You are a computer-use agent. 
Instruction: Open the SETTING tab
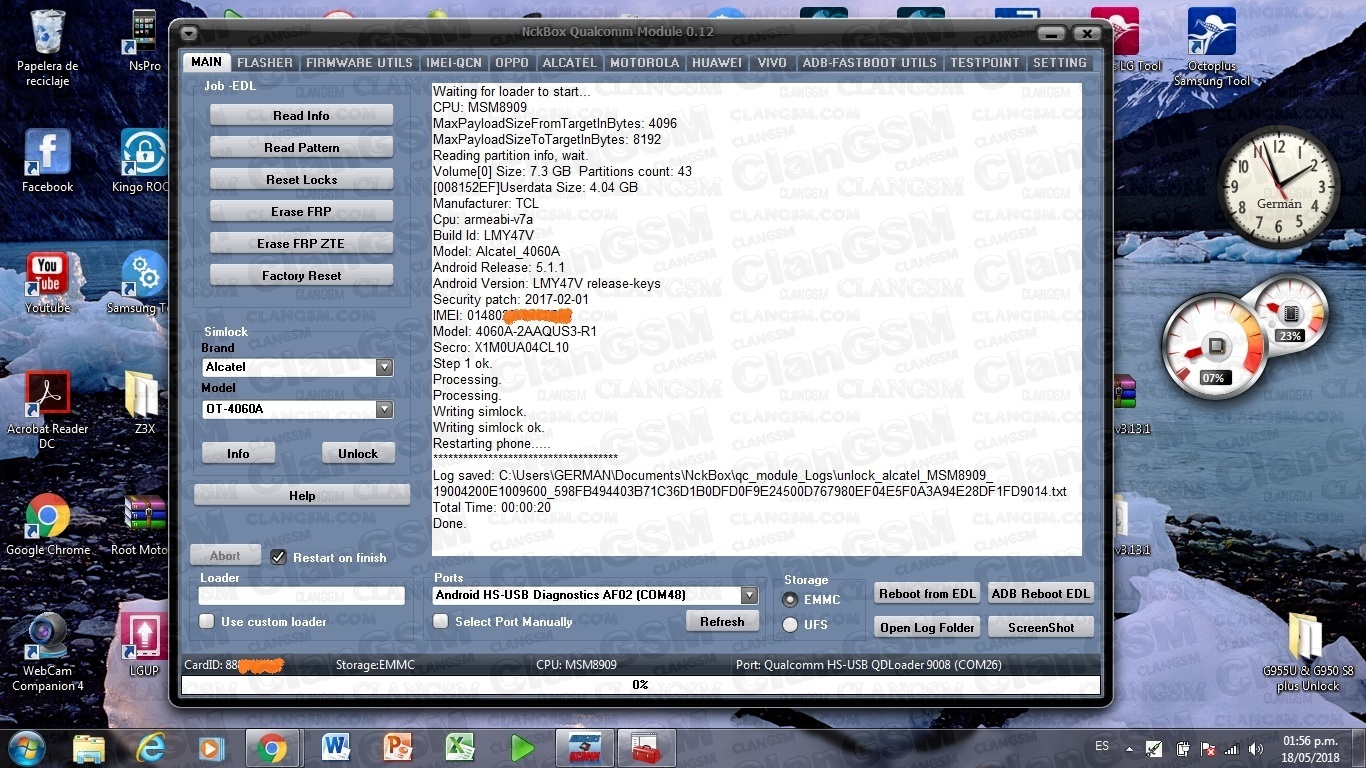(1060, 62)
